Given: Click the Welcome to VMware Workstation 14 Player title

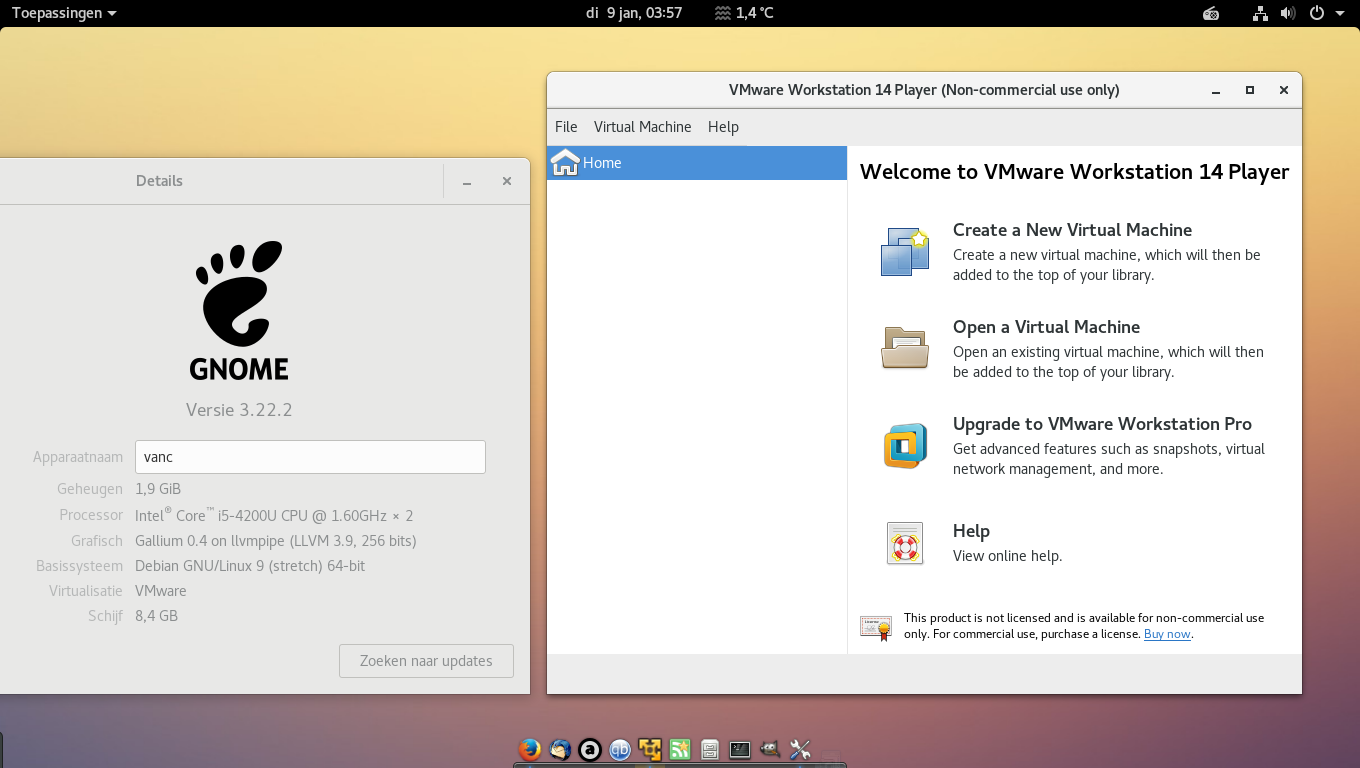Looking at the screenshot, I should point(1074,172).
